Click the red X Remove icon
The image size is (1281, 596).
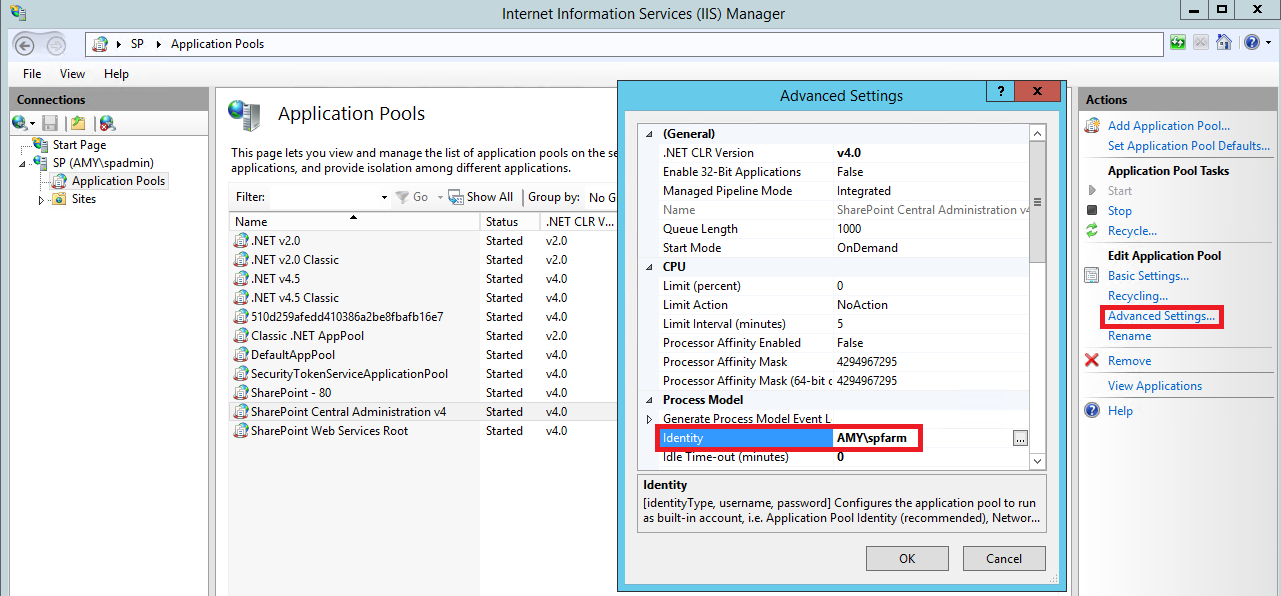(x=1092, y=361)
